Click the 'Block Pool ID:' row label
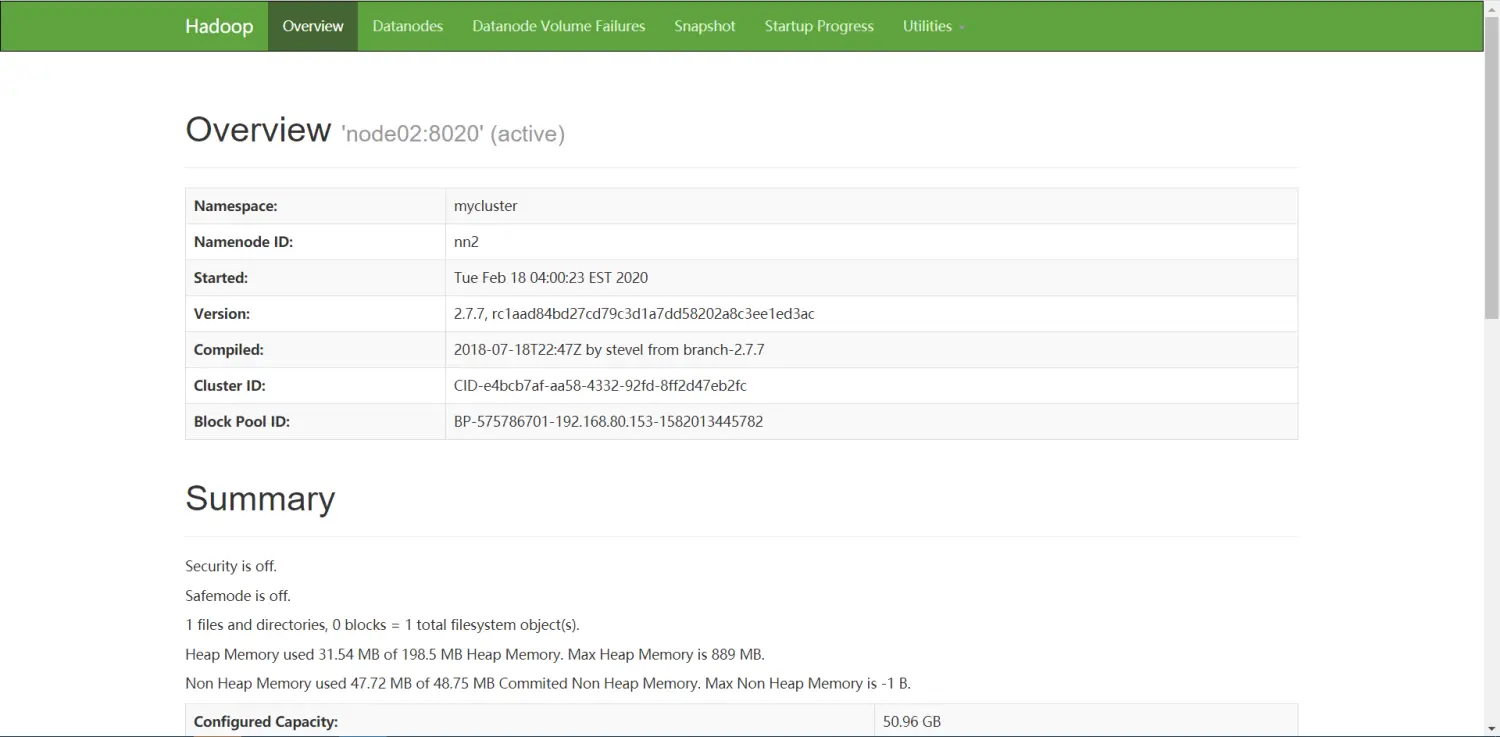This screenshot has height=737, width=1500. 242,422
